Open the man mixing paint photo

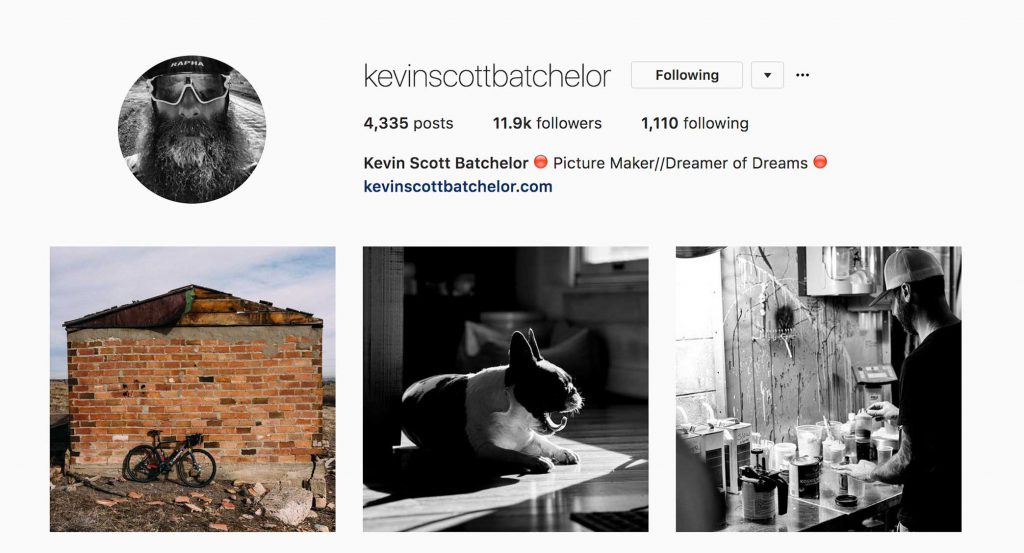coord(818,389)
